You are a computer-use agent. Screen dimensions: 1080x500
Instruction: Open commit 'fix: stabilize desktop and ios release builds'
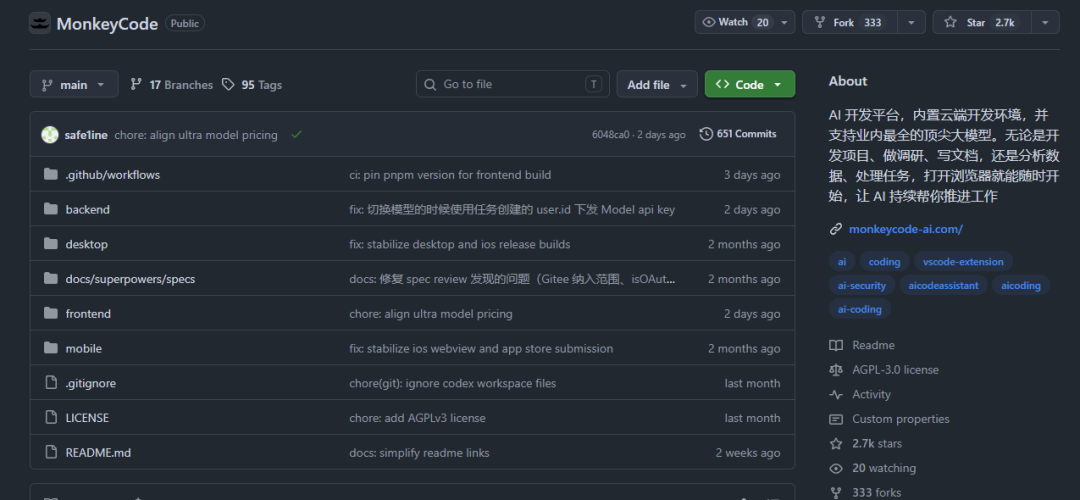459,244
